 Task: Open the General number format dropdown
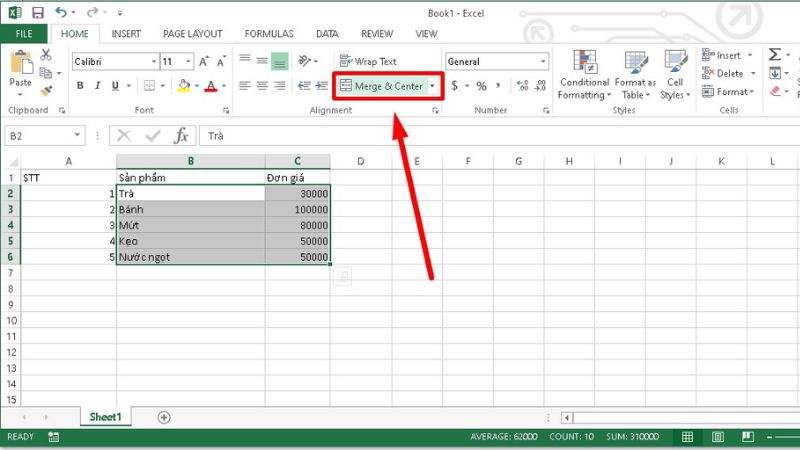(543, 61)
